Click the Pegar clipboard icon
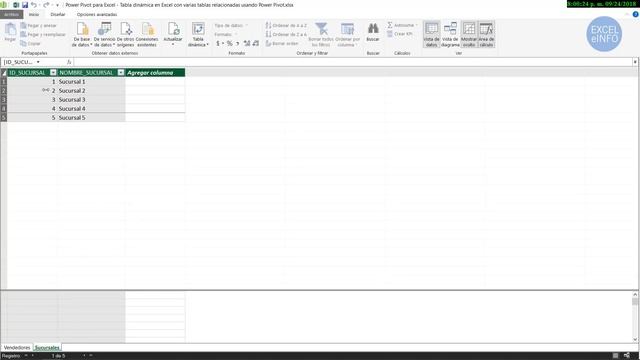The image size is (640, 360). point(10,29)
